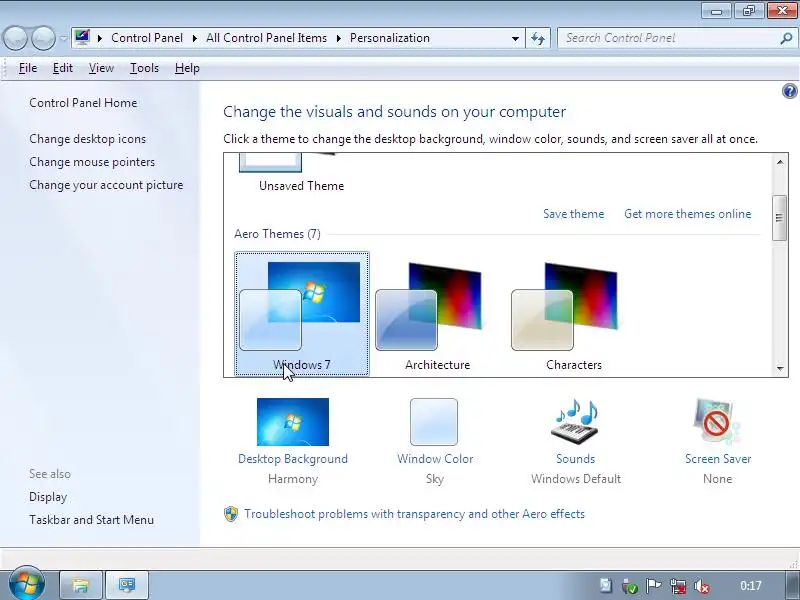Click the taskbar clock showing 0:17
The image size is (800, 600).
(x=751, y=586)
